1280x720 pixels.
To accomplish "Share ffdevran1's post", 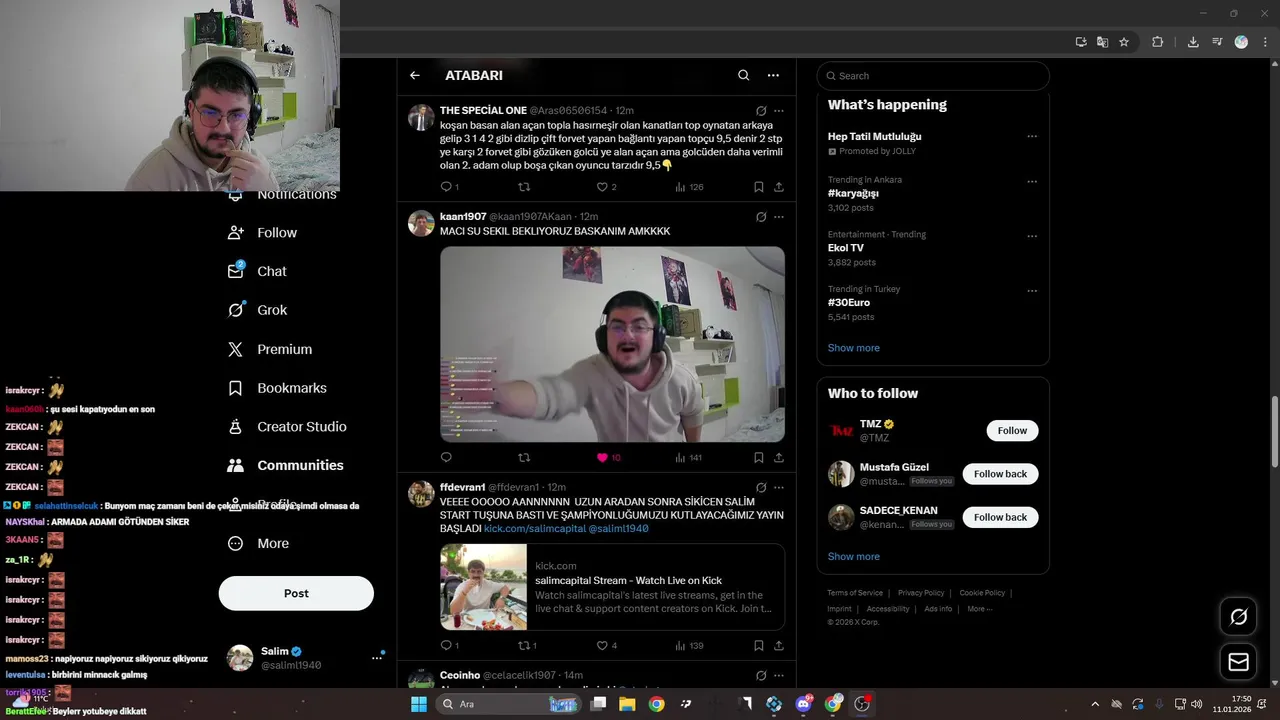I will (x=779, y=645).
